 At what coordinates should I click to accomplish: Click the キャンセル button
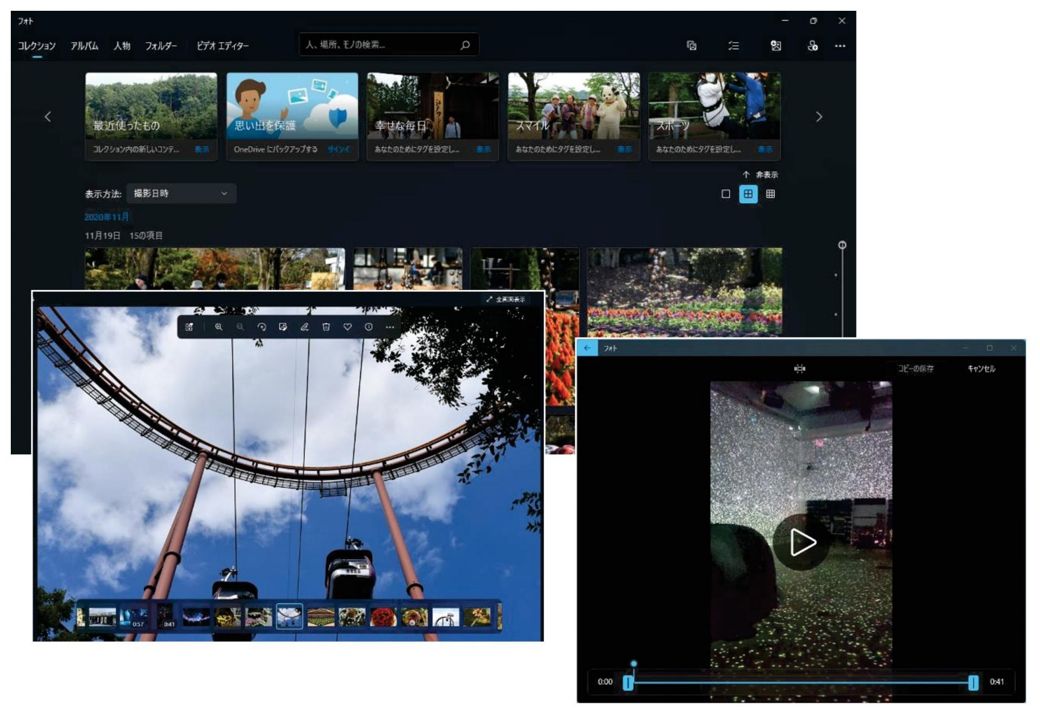981,369
